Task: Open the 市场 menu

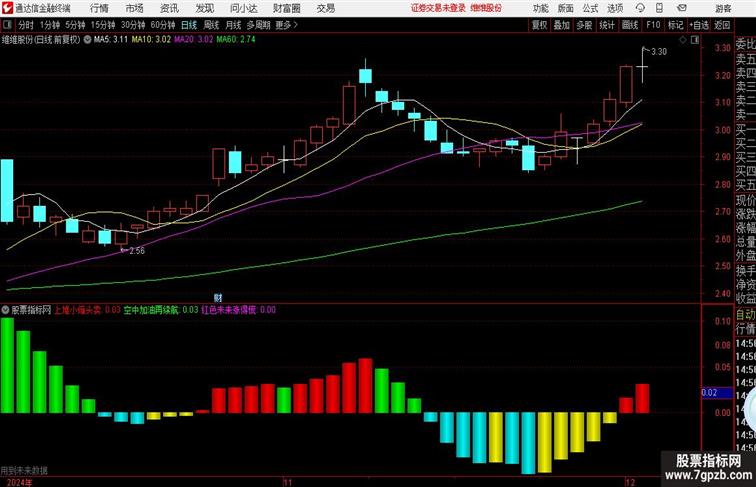Action: tap(135, 8)
